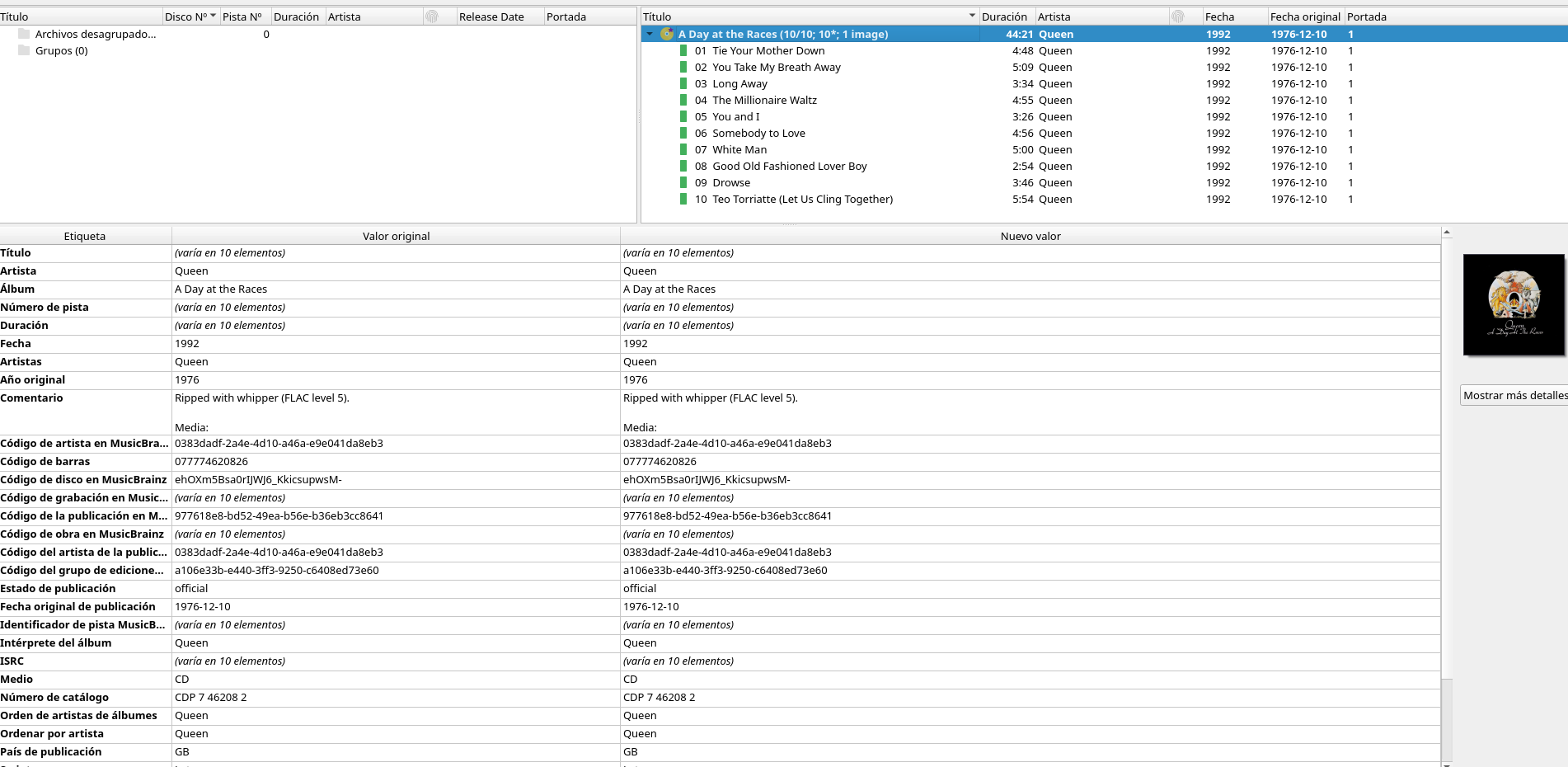The image size is (1568, 767).
Task: Click the album disc icon for A Day at the Races
Action: [667, 34]
